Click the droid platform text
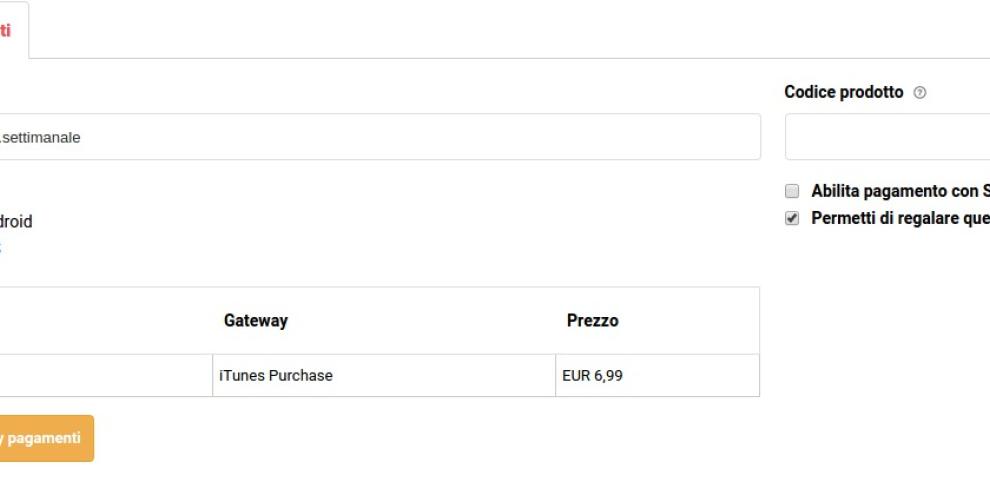This screenshot has width=990, height=495. 16,222
